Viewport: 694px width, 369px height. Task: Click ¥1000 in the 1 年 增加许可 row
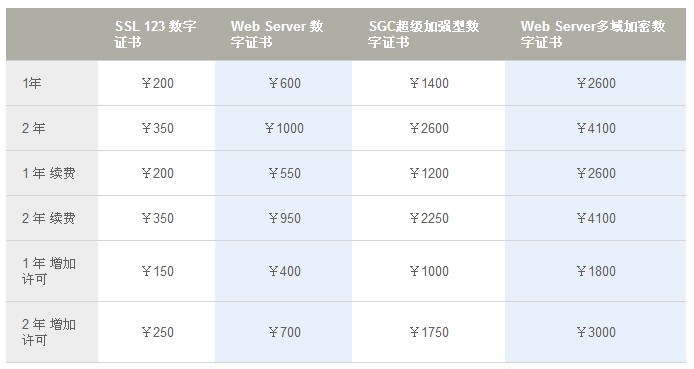[429, 271]
